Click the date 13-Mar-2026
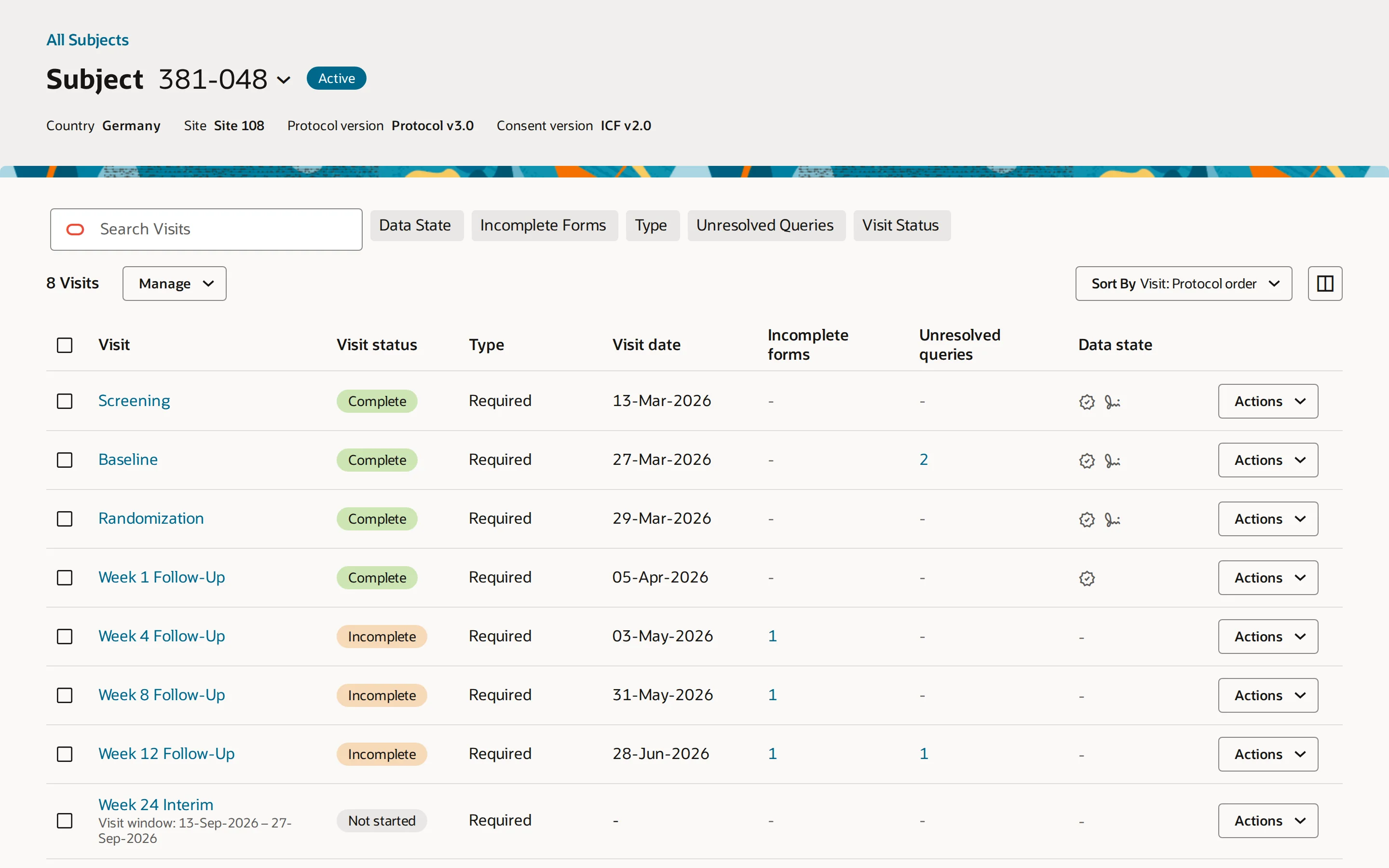The height and width of the screenshot is (868, 1389). tap(662, 401)
